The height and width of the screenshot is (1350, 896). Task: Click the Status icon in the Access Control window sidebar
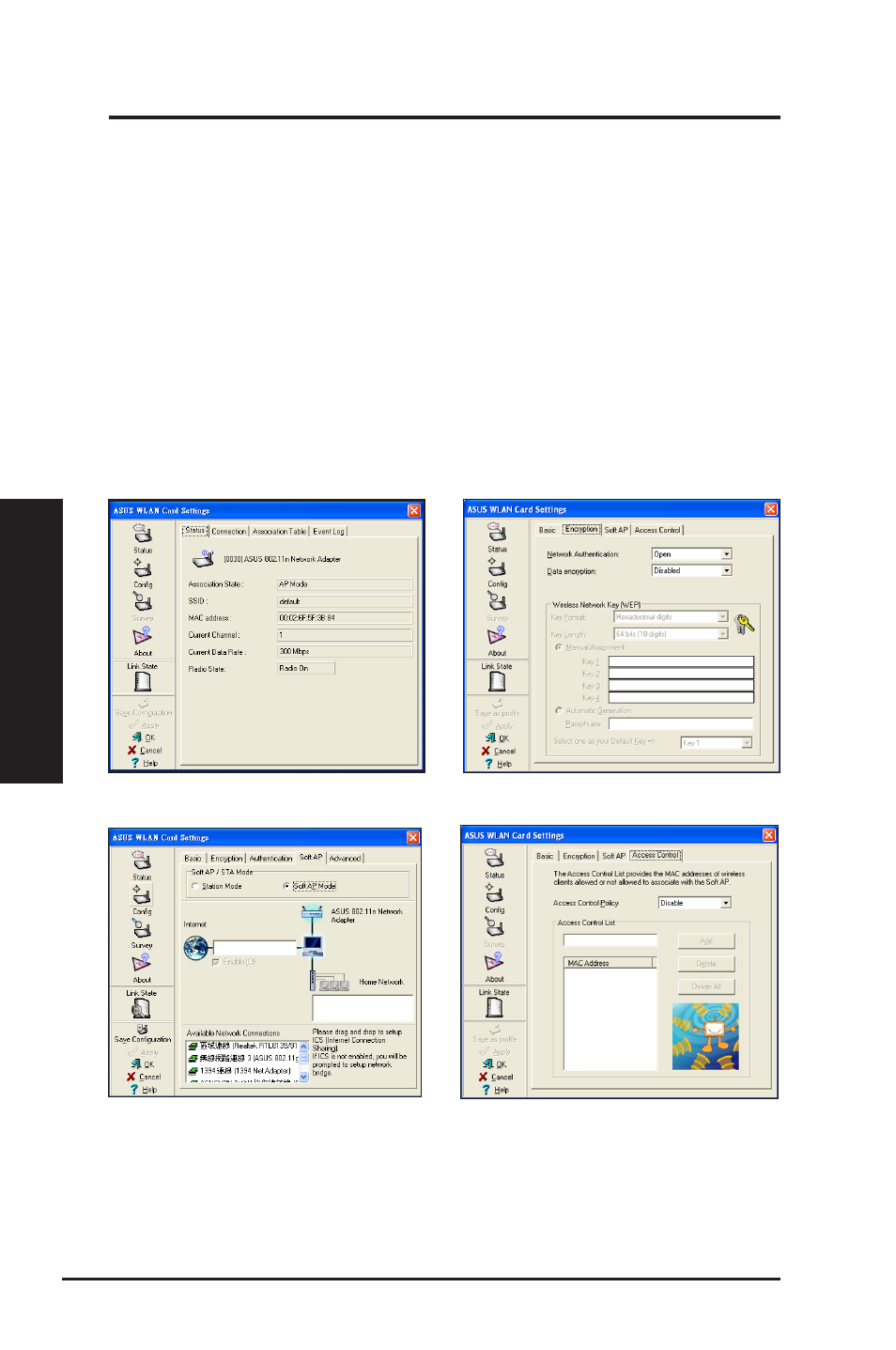(495, 858)
